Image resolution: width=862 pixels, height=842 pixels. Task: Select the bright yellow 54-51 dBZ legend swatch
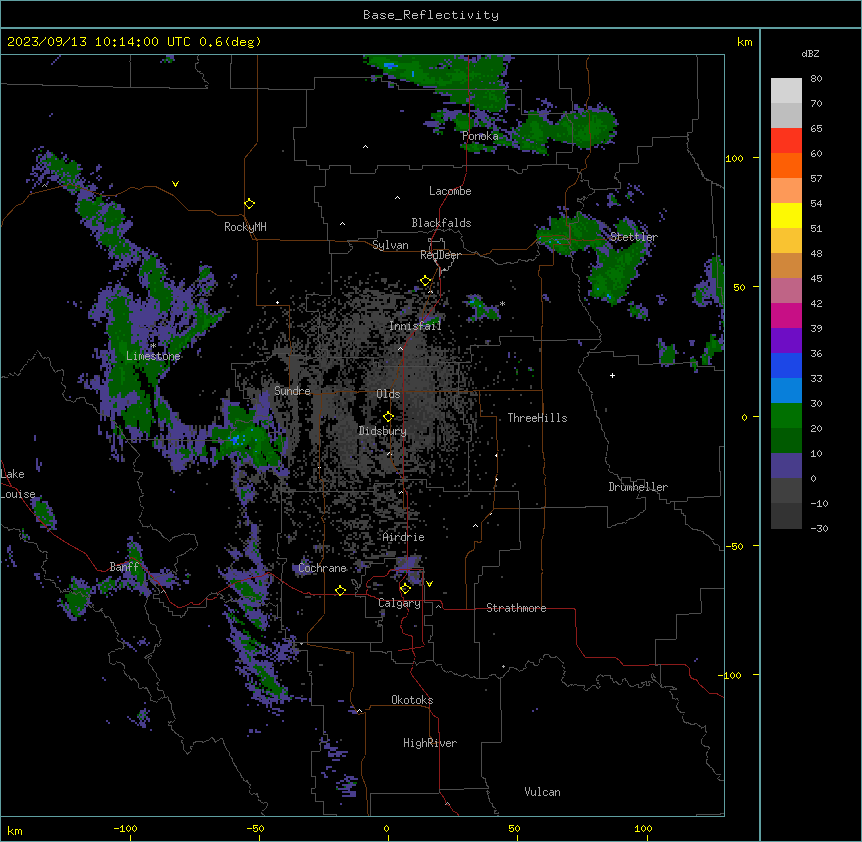[786, 215]
